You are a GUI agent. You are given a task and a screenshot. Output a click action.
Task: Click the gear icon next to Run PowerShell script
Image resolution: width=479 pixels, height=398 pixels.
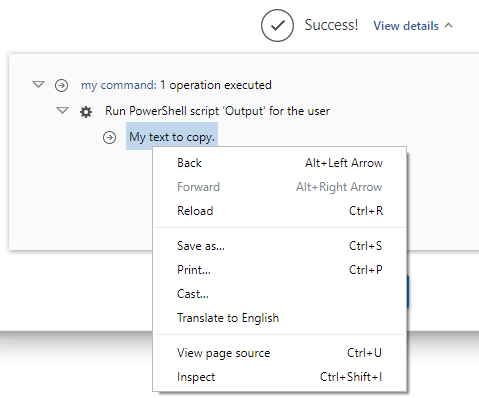[86, 112]
